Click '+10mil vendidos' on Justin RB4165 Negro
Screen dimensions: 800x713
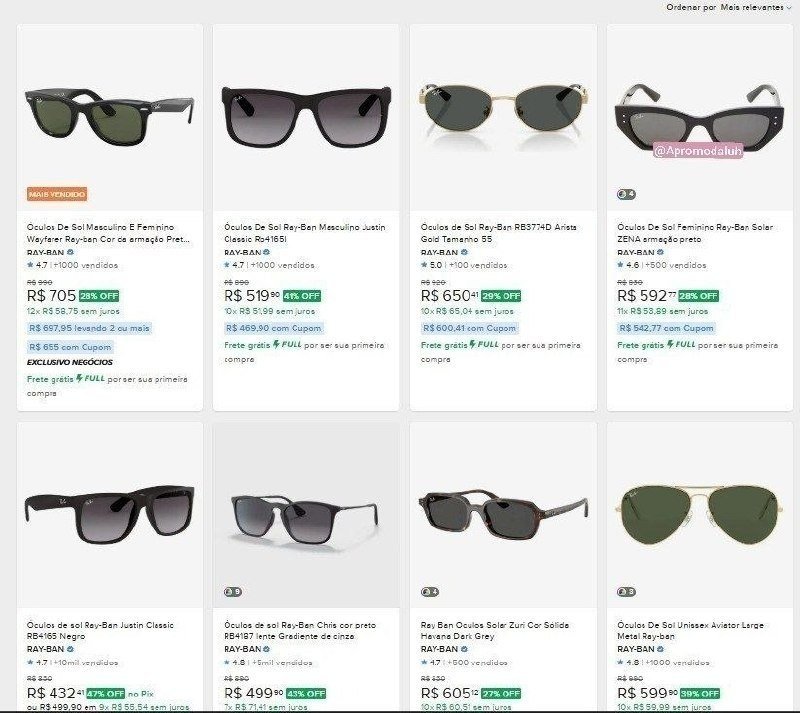(86, 662)
